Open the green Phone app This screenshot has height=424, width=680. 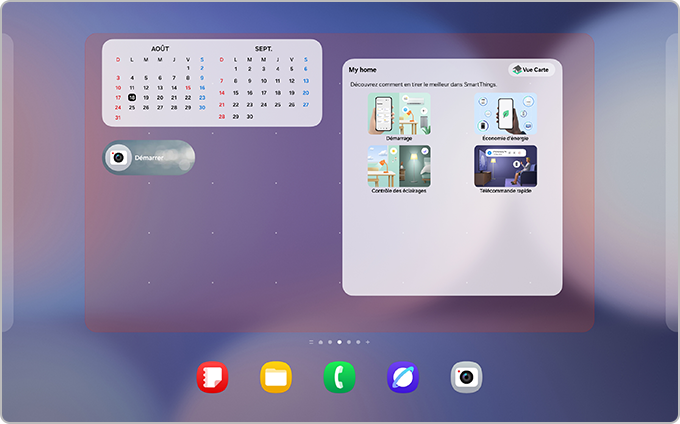[339, 376]
